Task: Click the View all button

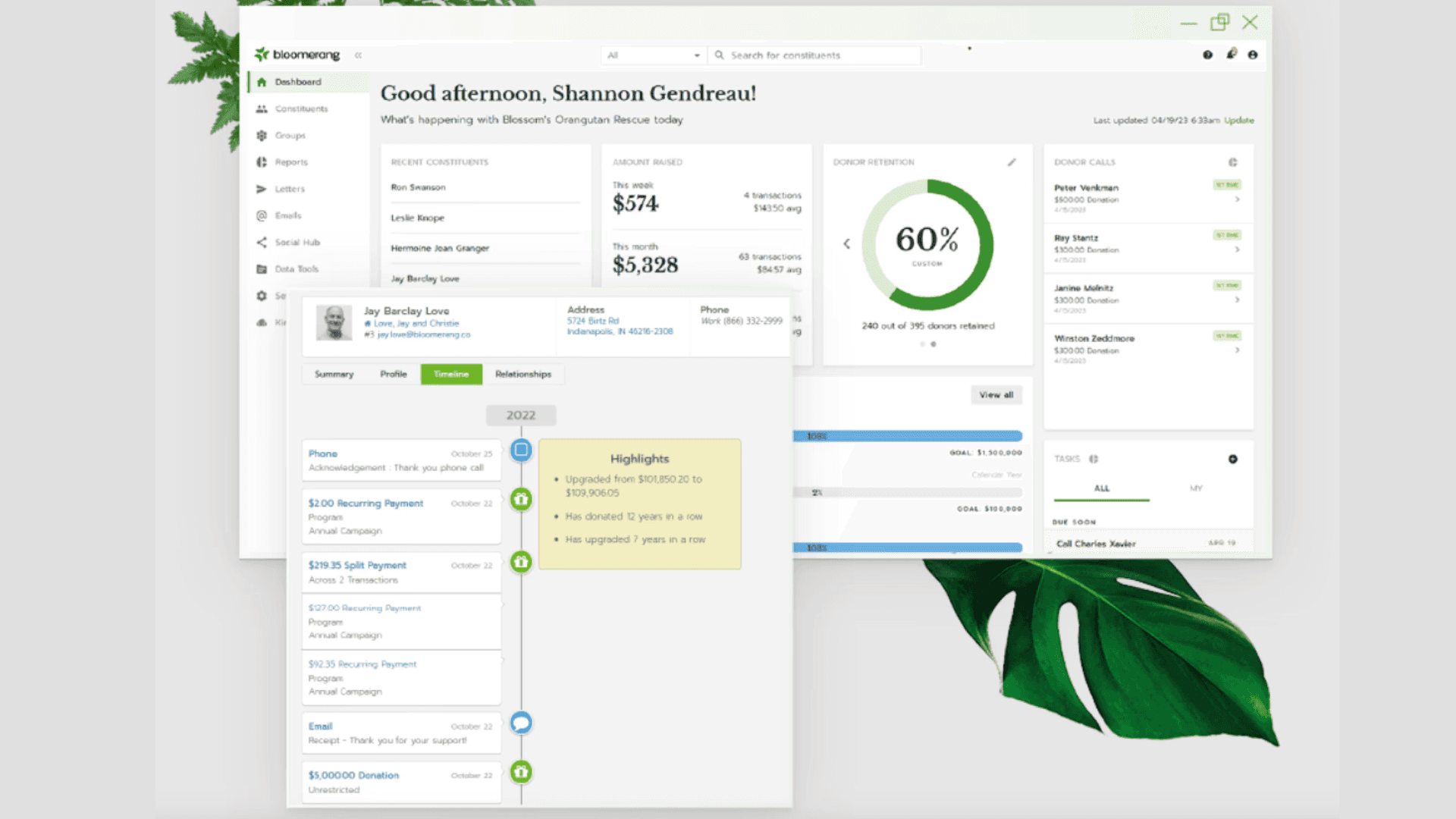Action: [996, 395]
